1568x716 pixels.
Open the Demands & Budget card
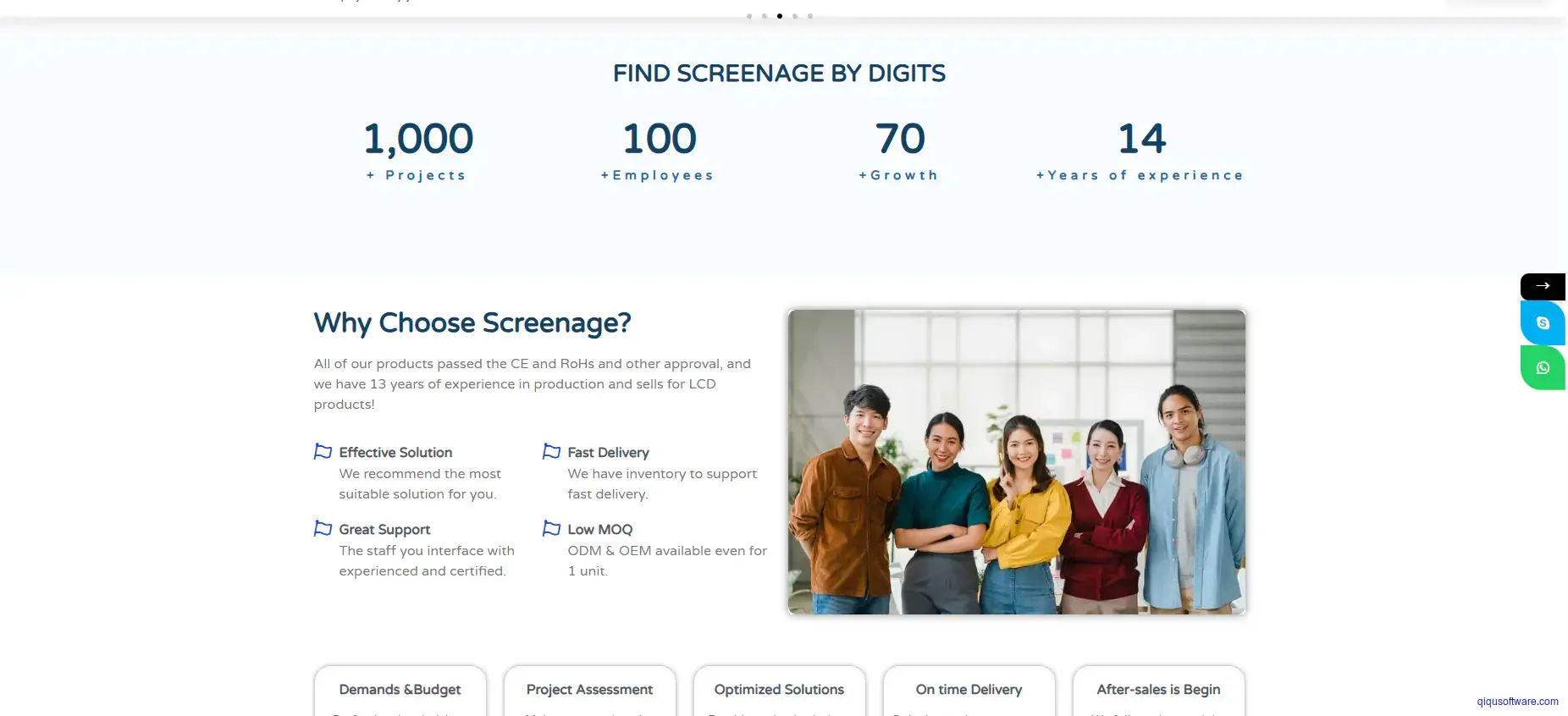[x=400, y=691]
